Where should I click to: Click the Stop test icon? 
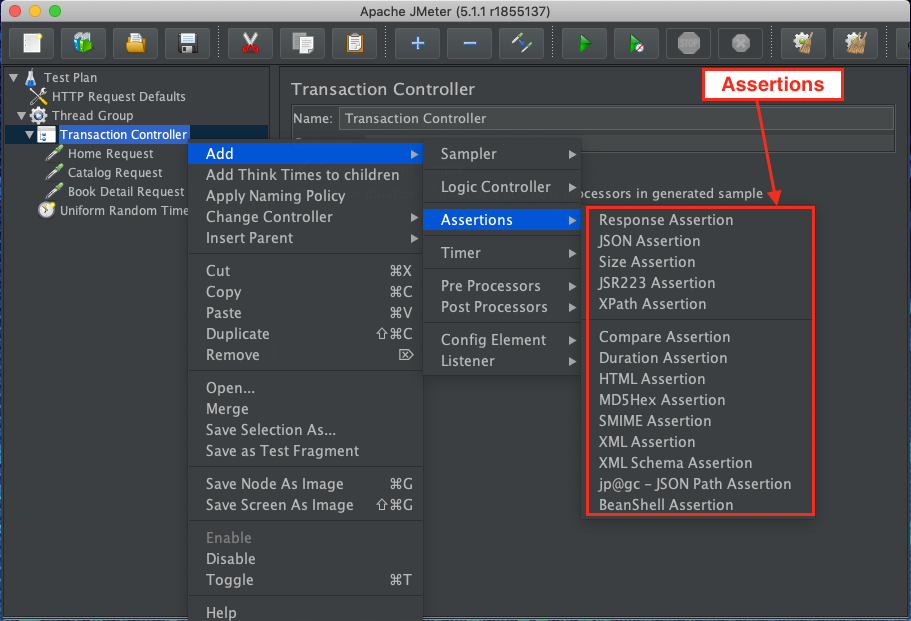tap(688, 43)
